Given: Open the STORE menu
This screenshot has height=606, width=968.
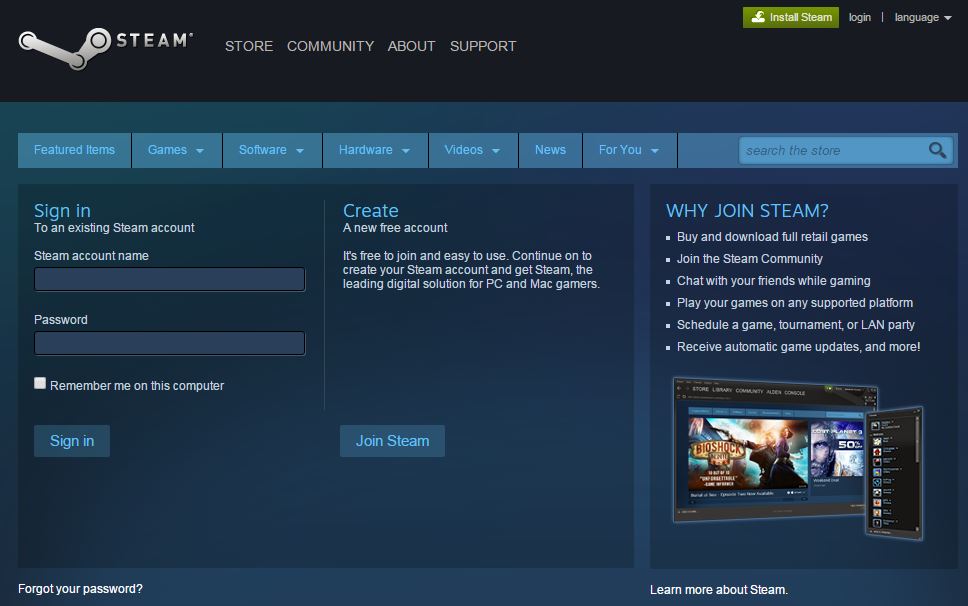Looking at the screenshot, I should click(x=248, y=46).
